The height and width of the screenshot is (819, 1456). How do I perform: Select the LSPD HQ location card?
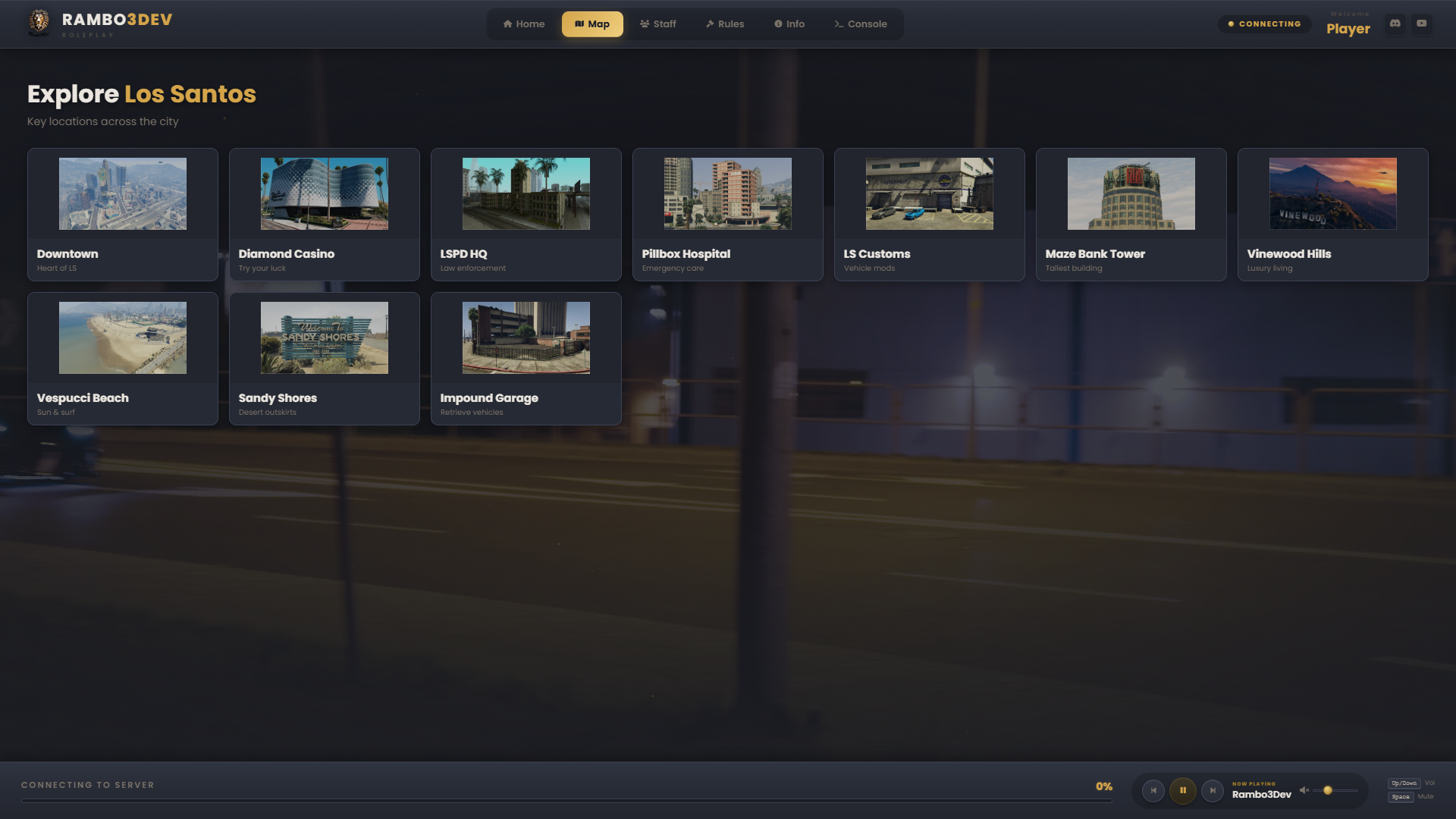(526, 215)
